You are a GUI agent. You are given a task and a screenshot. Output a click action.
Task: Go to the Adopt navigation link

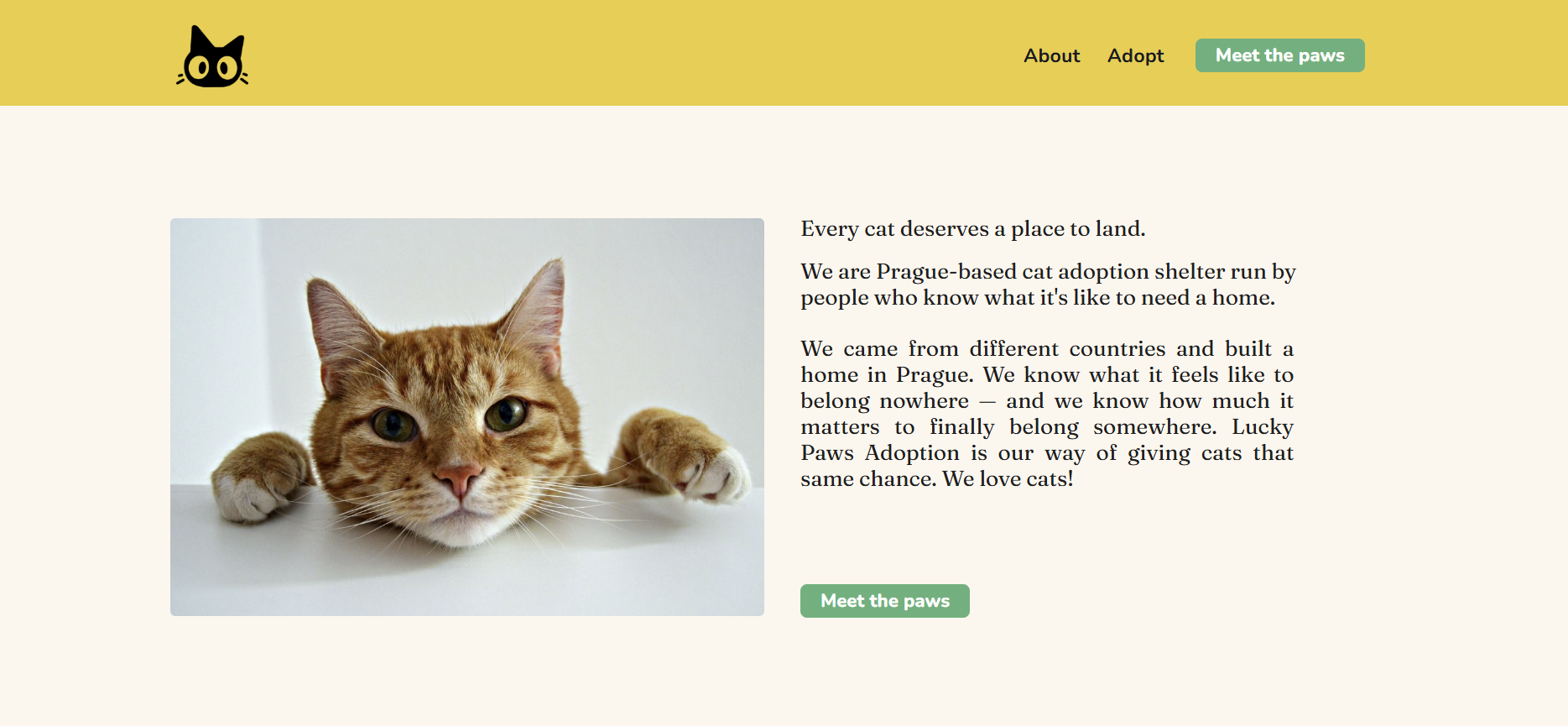click(x=1135, y=55)
